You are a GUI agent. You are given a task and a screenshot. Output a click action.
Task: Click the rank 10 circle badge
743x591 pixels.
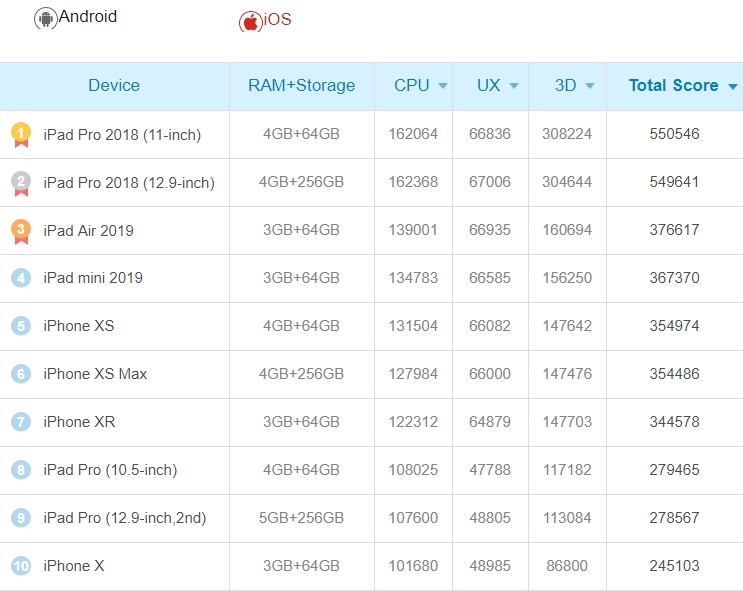[21, 566]
